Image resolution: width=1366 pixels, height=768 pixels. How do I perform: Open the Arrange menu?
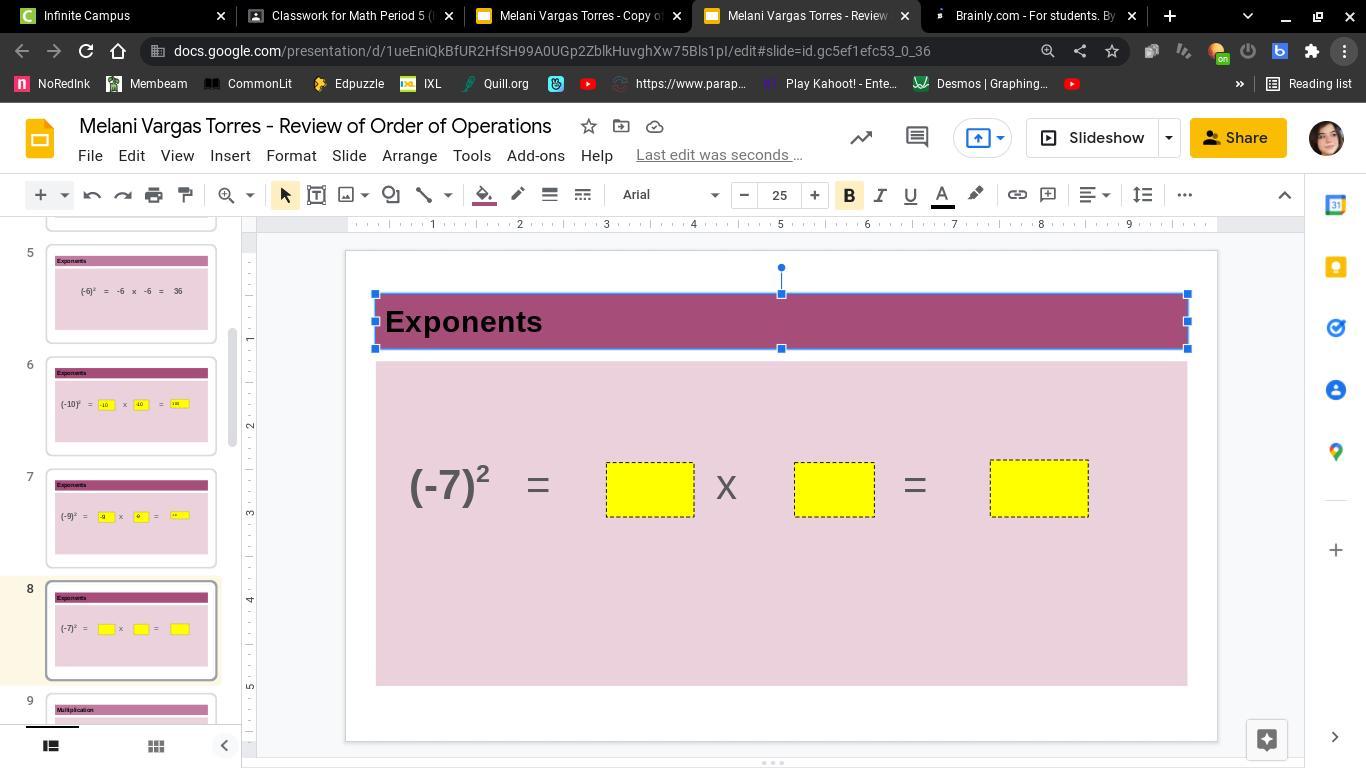(409, 156)
